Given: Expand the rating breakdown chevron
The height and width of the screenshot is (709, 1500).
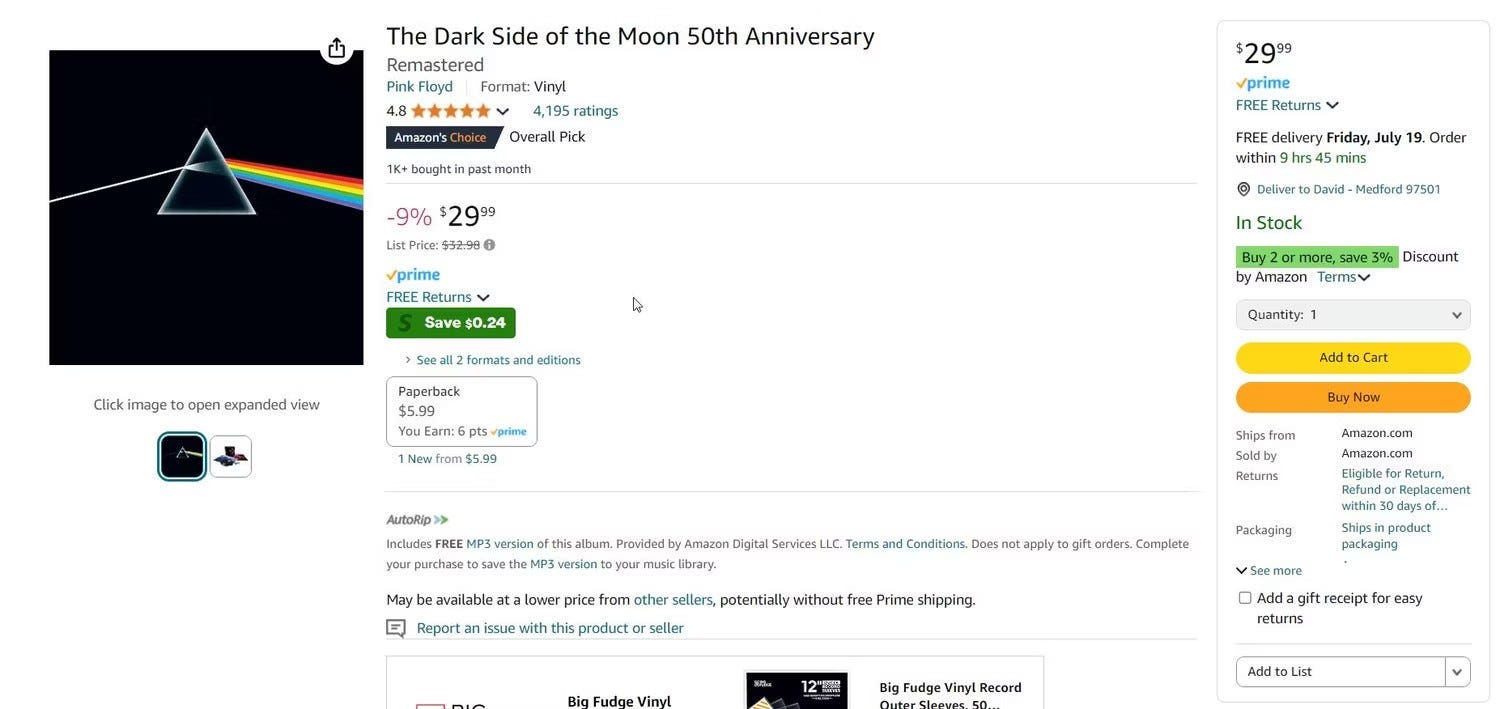Looking at the screenshot, I should click(502, 111).
